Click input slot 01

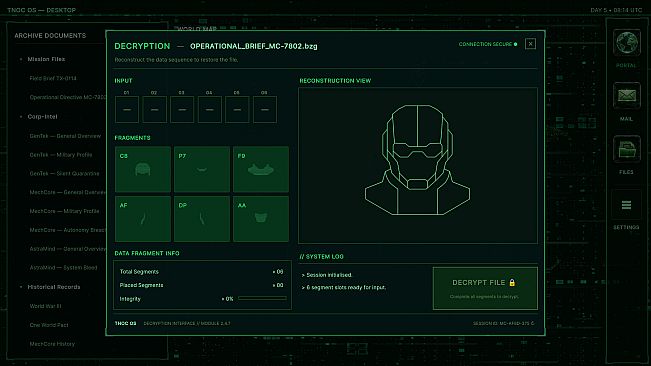tap(127, 110)
